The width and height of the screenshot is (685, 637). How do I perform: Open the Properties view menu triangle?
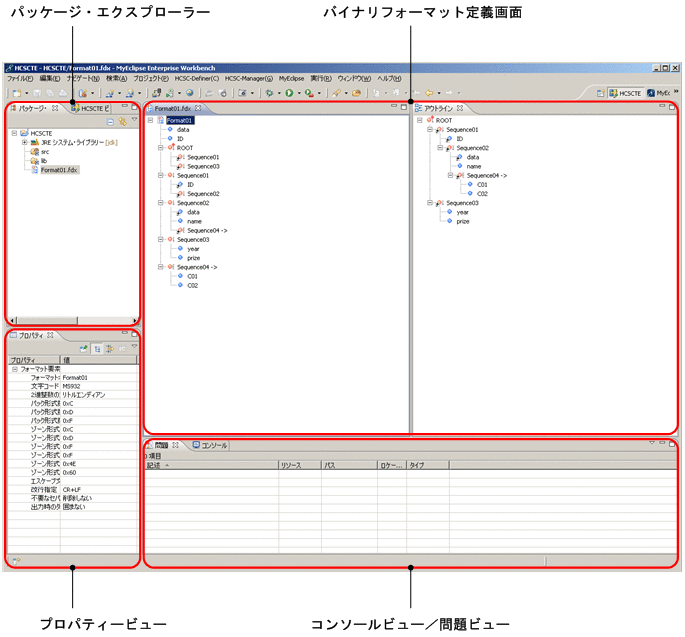pos(135,346)
